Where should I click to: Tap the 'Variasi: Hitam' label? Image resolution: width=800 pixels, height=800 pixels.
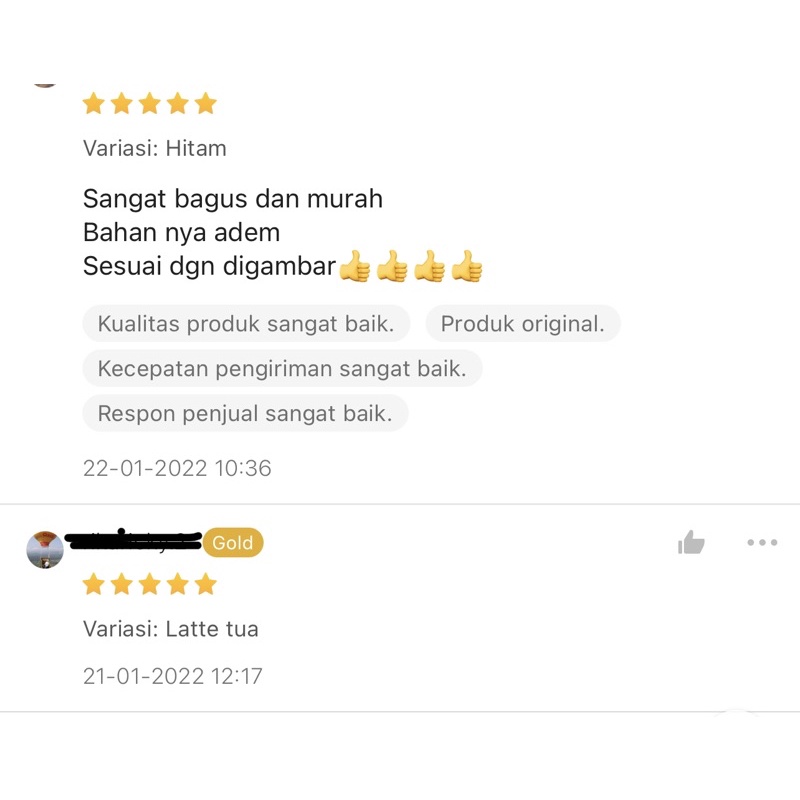[155, 148]
